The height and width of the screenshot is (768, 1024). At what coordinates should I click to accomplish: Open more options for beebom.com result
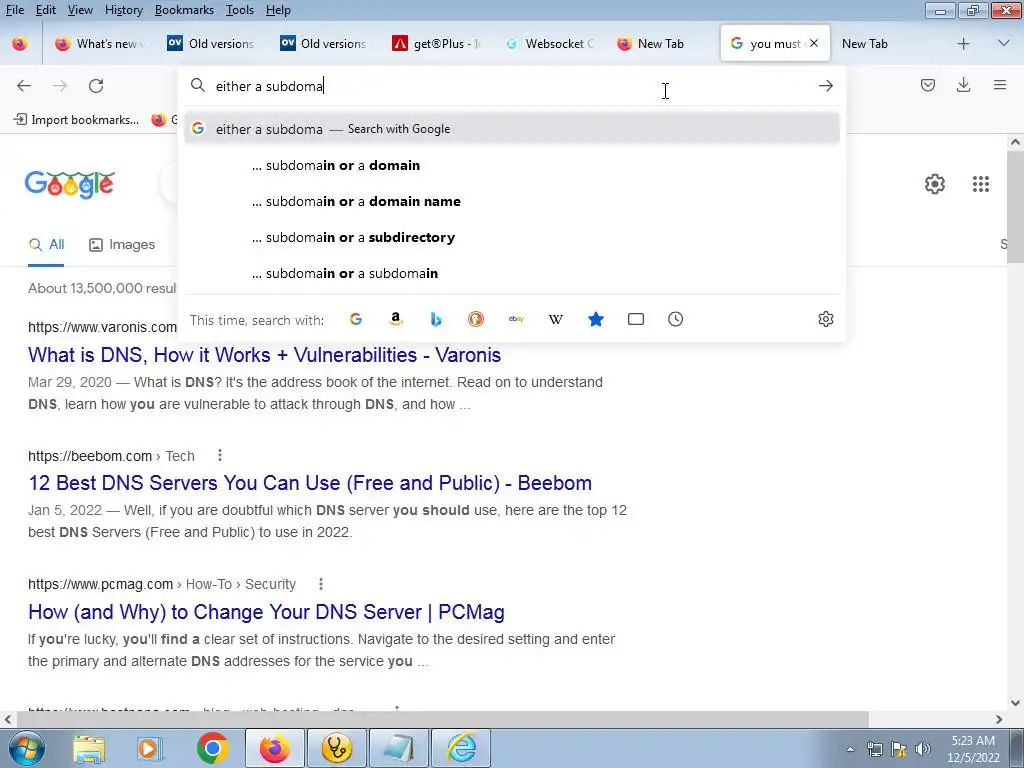[220, 455]
